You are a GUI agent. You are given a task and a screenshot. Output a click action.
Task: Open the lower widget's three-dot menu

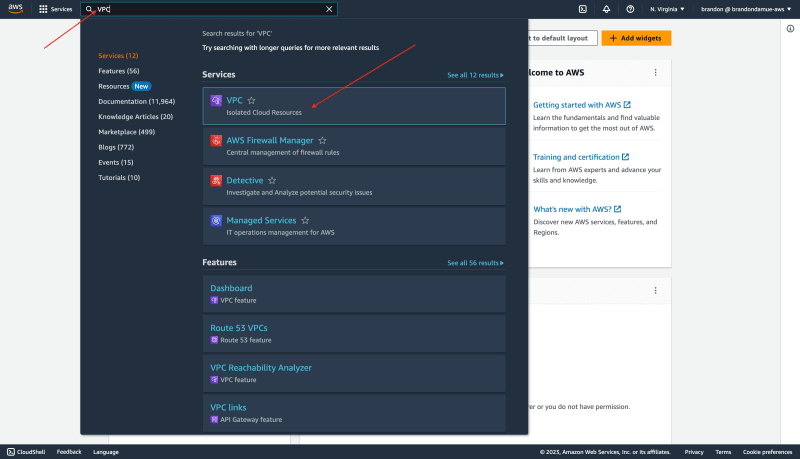pos(656,291)
